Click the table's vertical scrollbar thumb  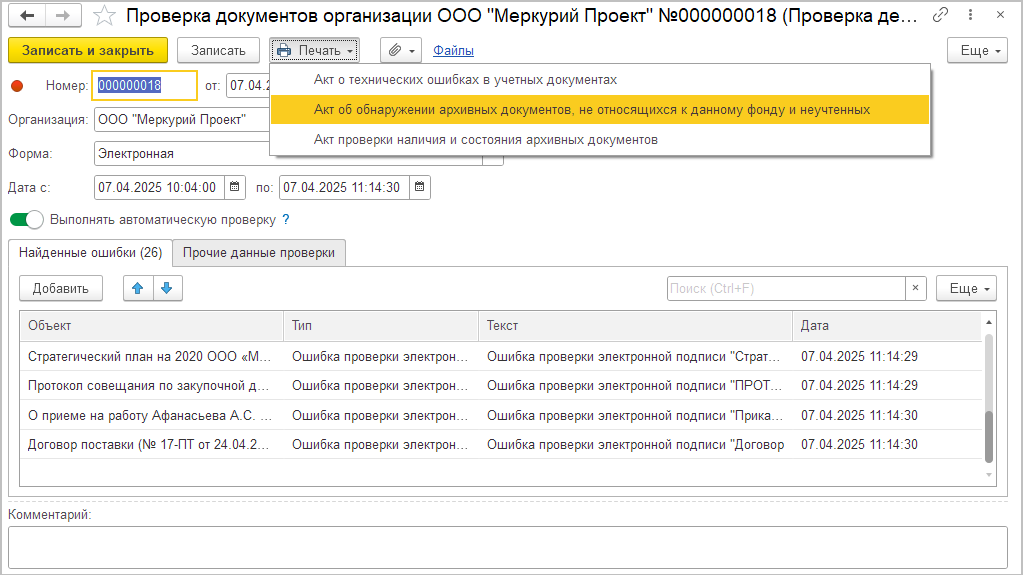(990, 434)
